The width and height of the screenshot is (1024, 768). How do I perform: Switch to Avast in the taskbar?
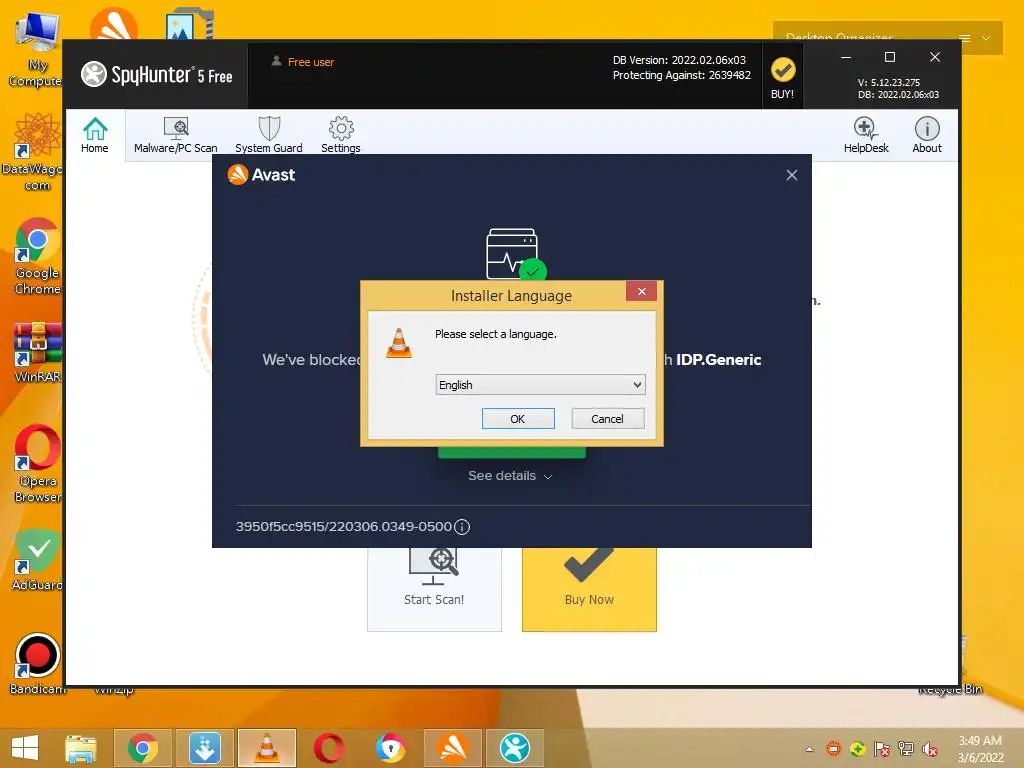tap(453, 748)
